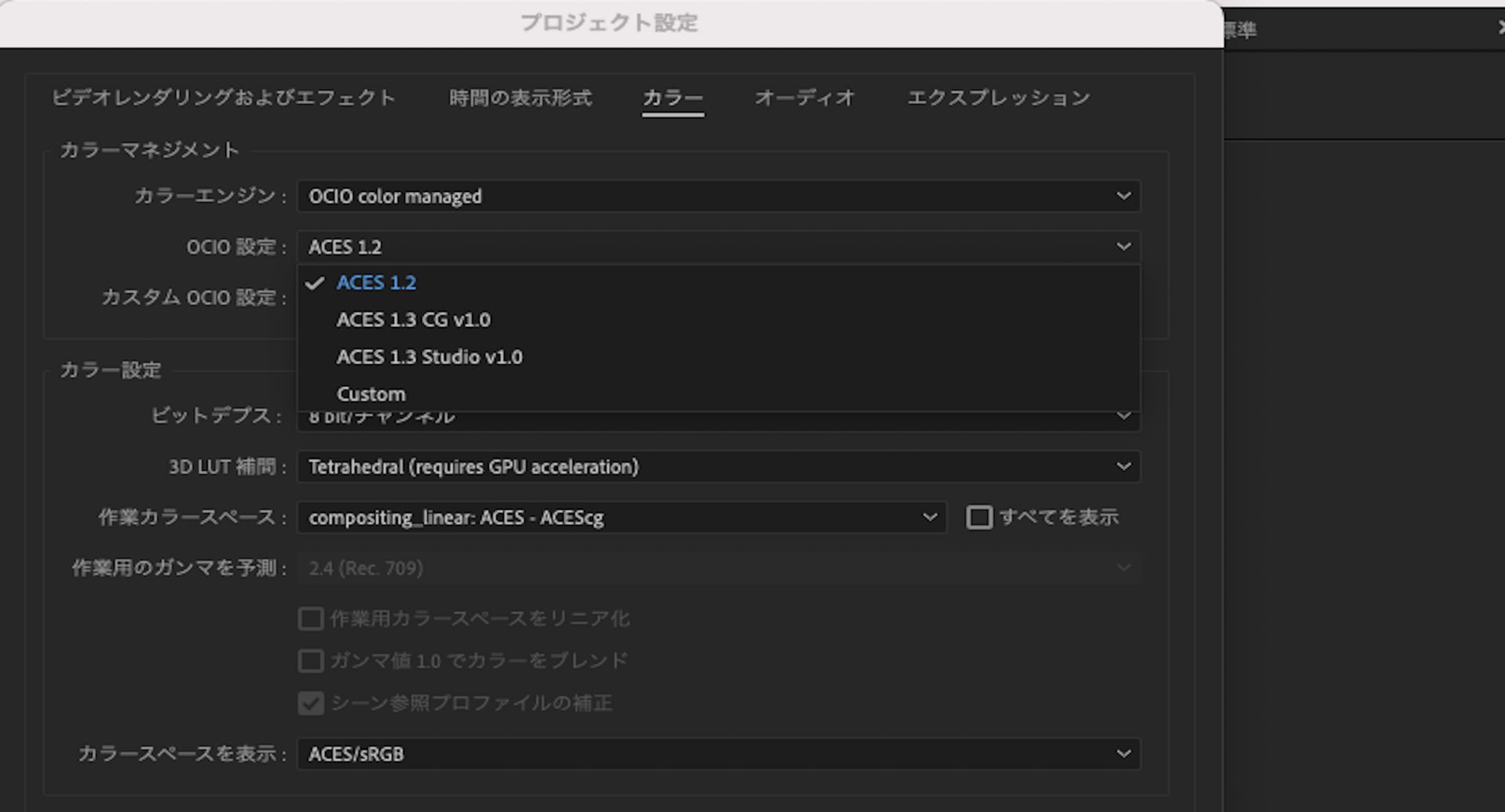1505x812 pixels.
Task: Uncheck シーン参照プロファイルの補正
Action: tap(310, 704)
